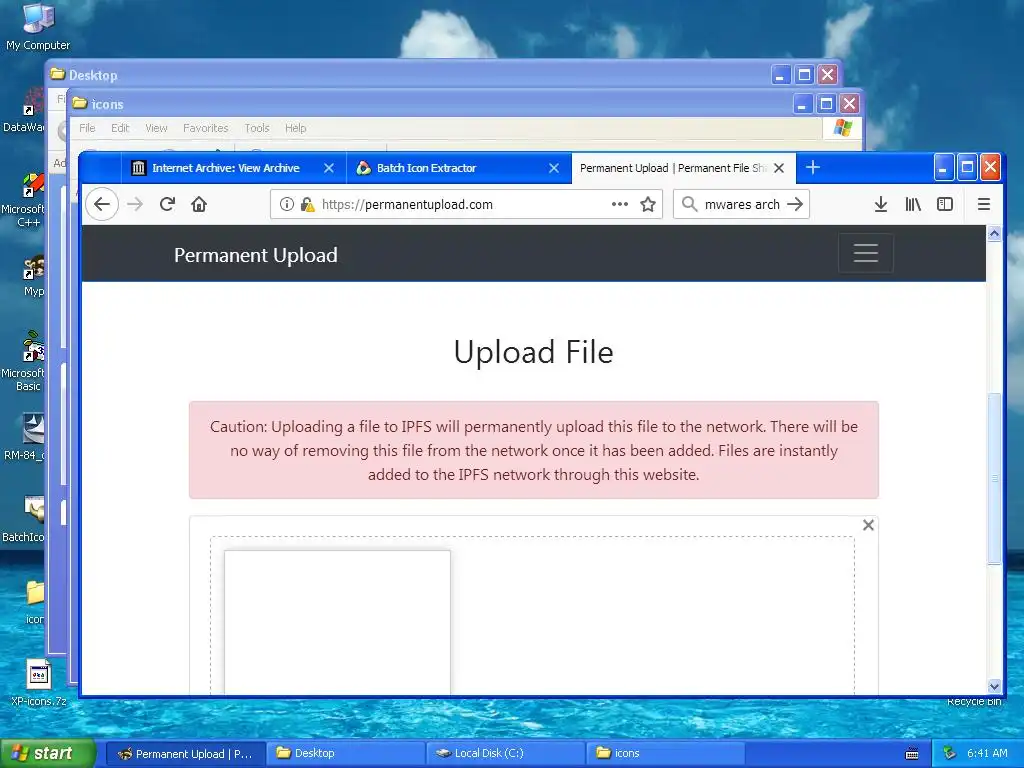The image size is (1024, 768).
Task: Open Tools menu in icons window
Action: click(257, 128)
